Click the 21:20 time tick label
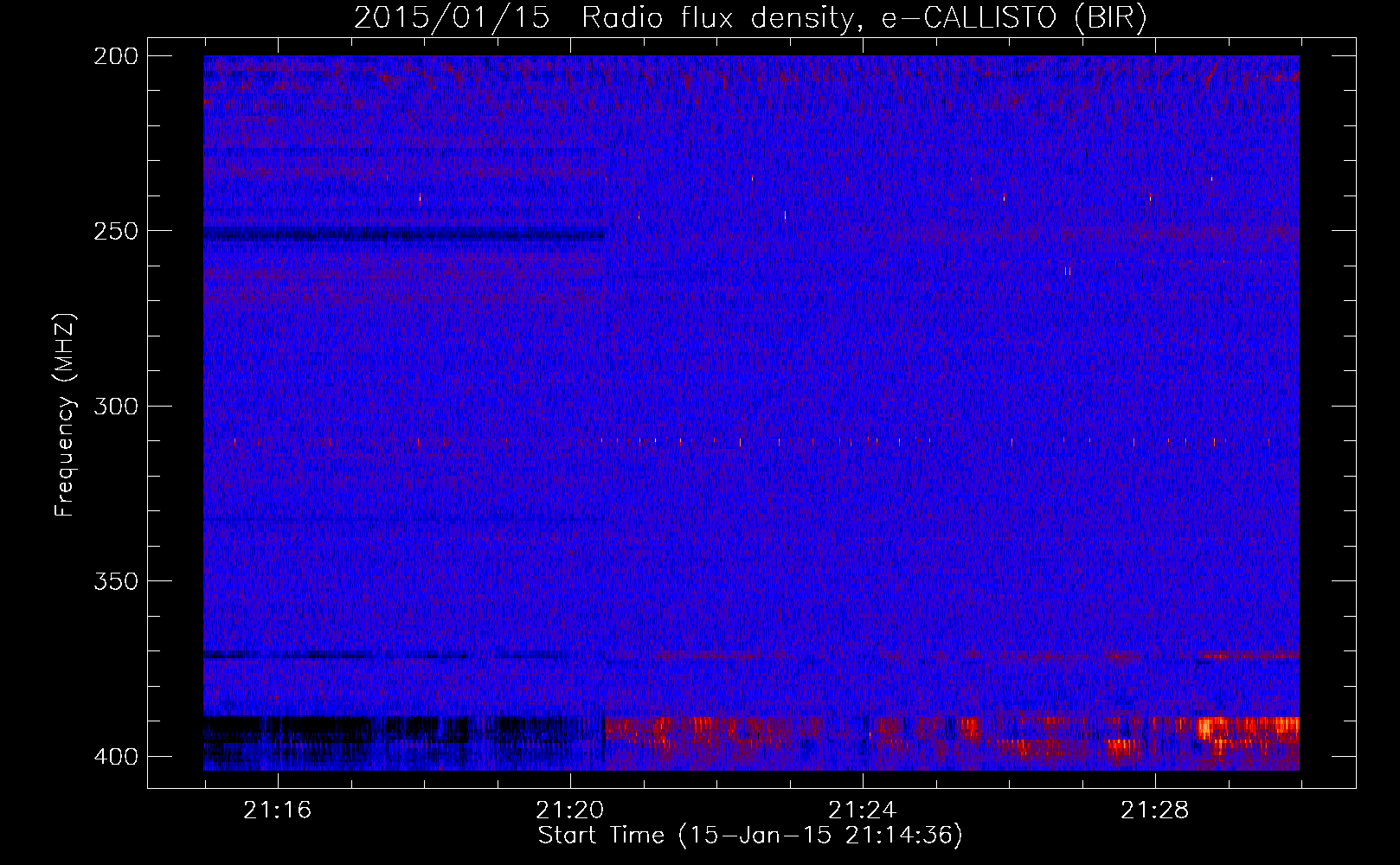Image resolution: width=1400 pixels, height=865 pixels. coord(570,811)
